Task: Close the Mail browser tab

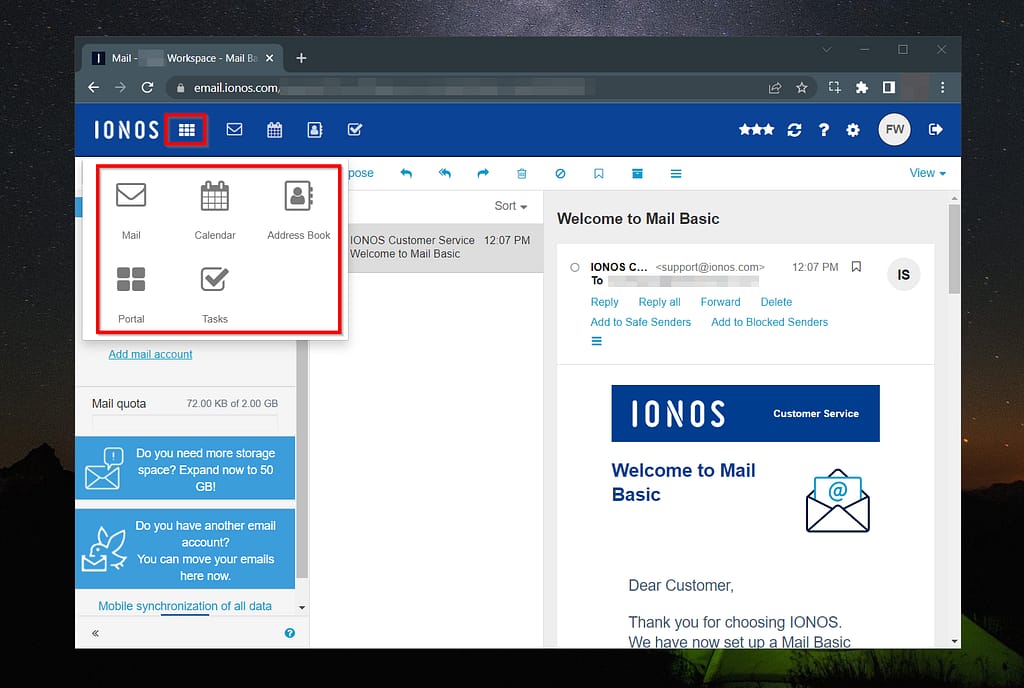Action: tap(269, 58)
